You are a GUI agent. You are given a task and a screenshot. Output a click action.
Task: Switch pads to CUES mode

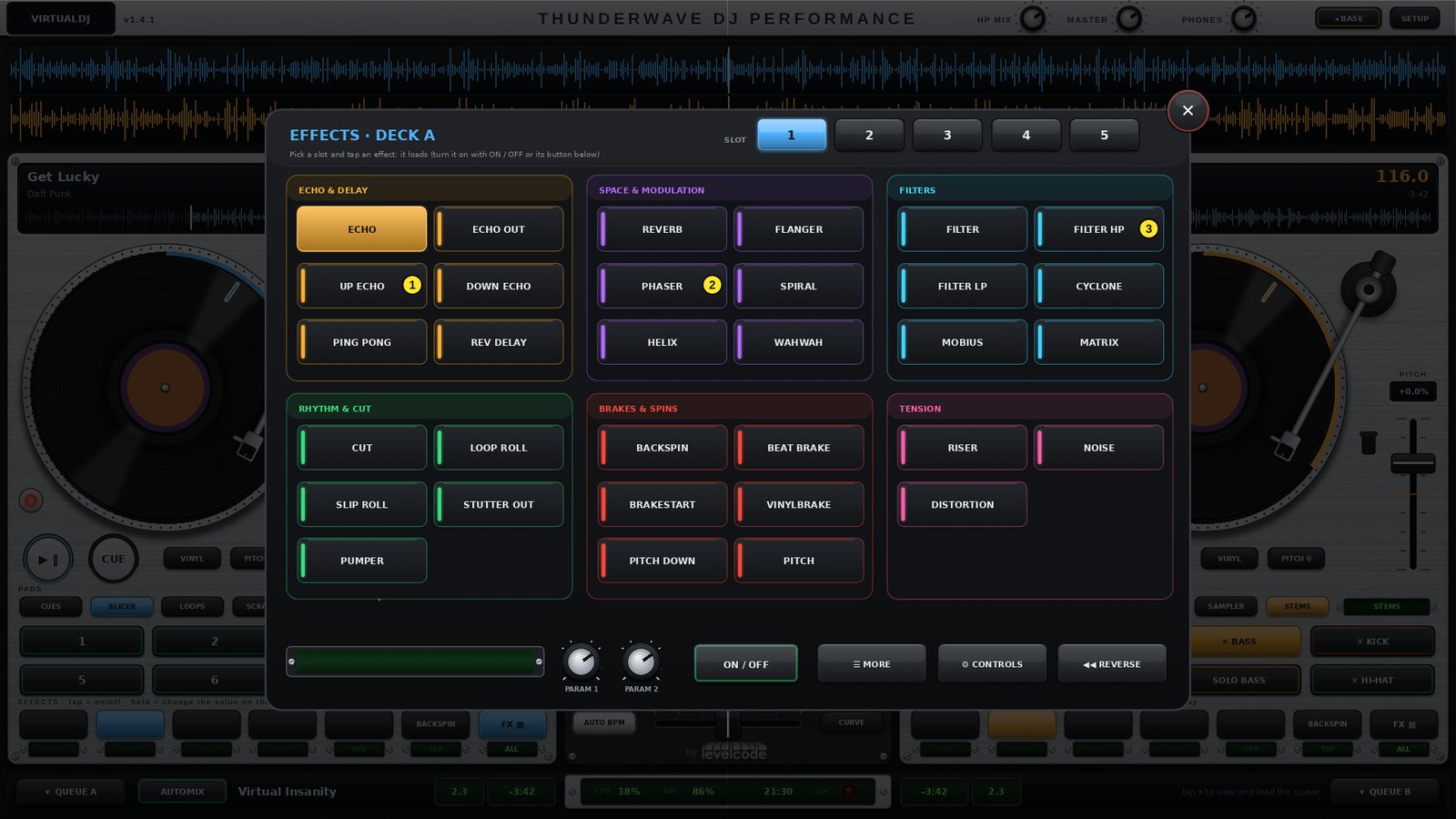[x=51, y=606]
